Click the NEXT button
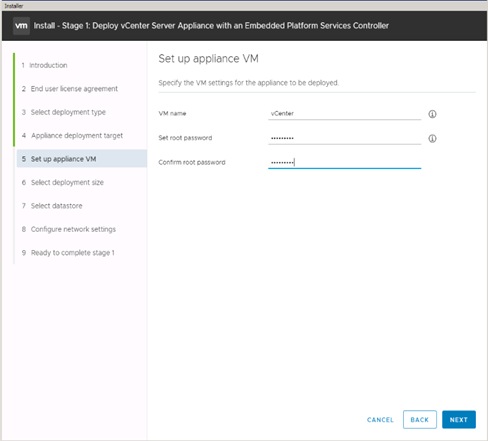This screenshot has height=441, width=488. click(x=459, y=420)
